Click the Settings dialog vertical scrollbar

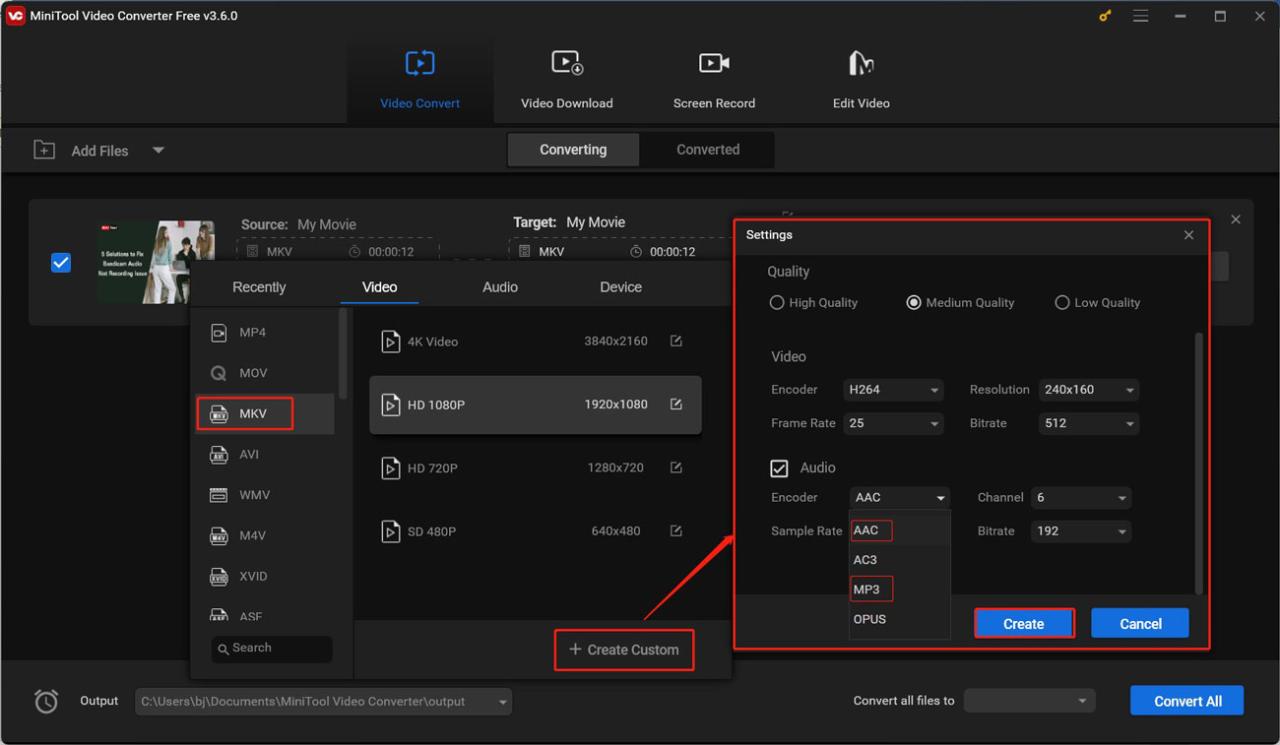click(x=1198, y=460)
